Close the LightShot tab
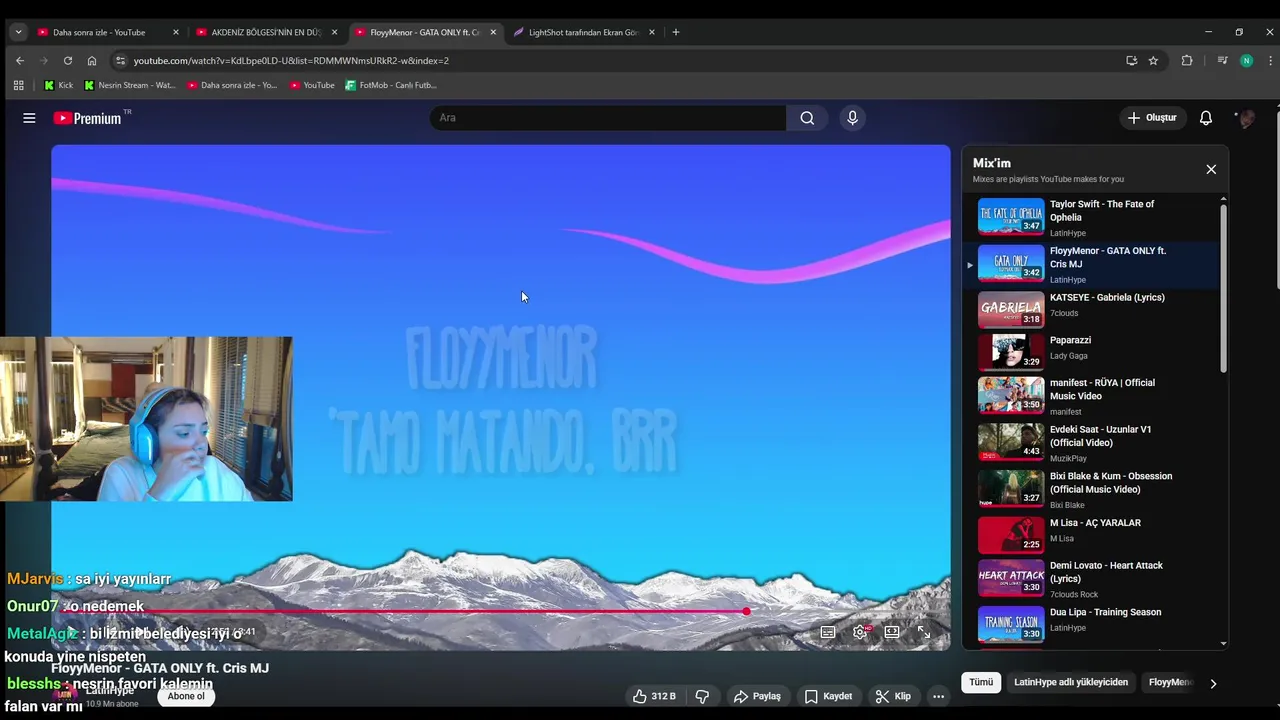1280x720 pixels. [652, 32]
